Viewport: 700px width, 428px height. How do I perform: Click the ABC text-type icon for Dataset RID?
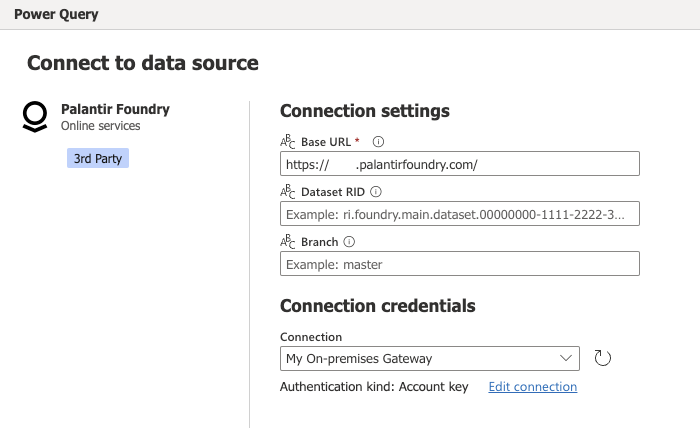(288, 191)
